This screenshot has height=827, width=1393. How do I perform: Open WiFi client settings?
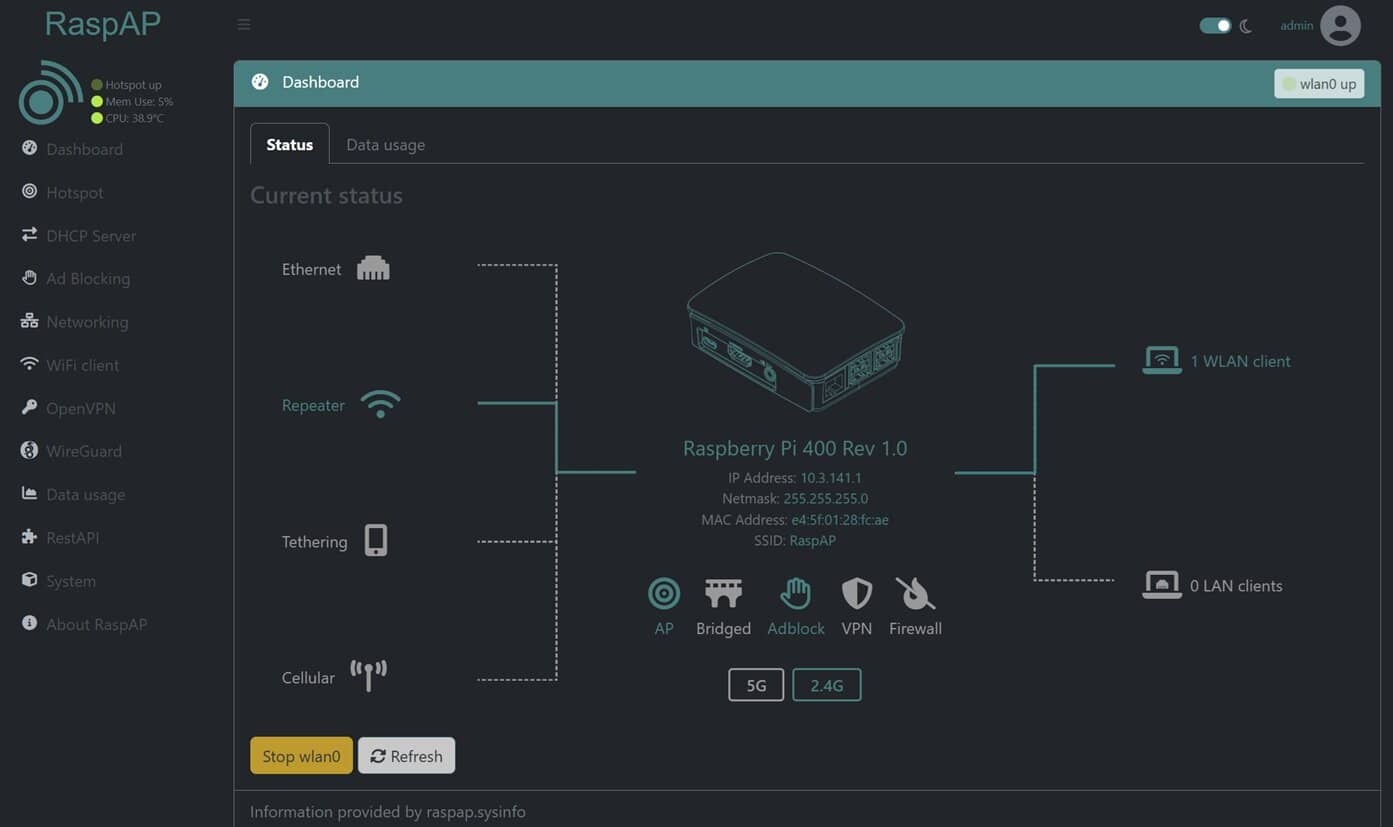(70, 365)
